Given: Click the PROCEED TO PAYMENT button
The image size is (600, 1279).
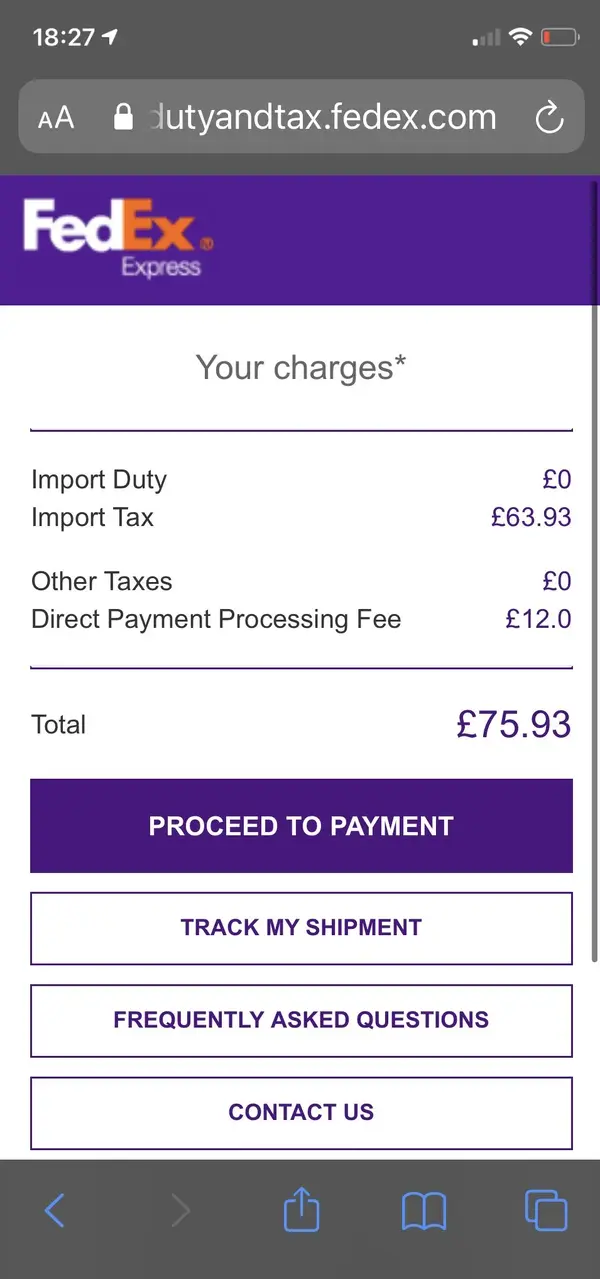Looking at the screenshot, I should (301, 826).
